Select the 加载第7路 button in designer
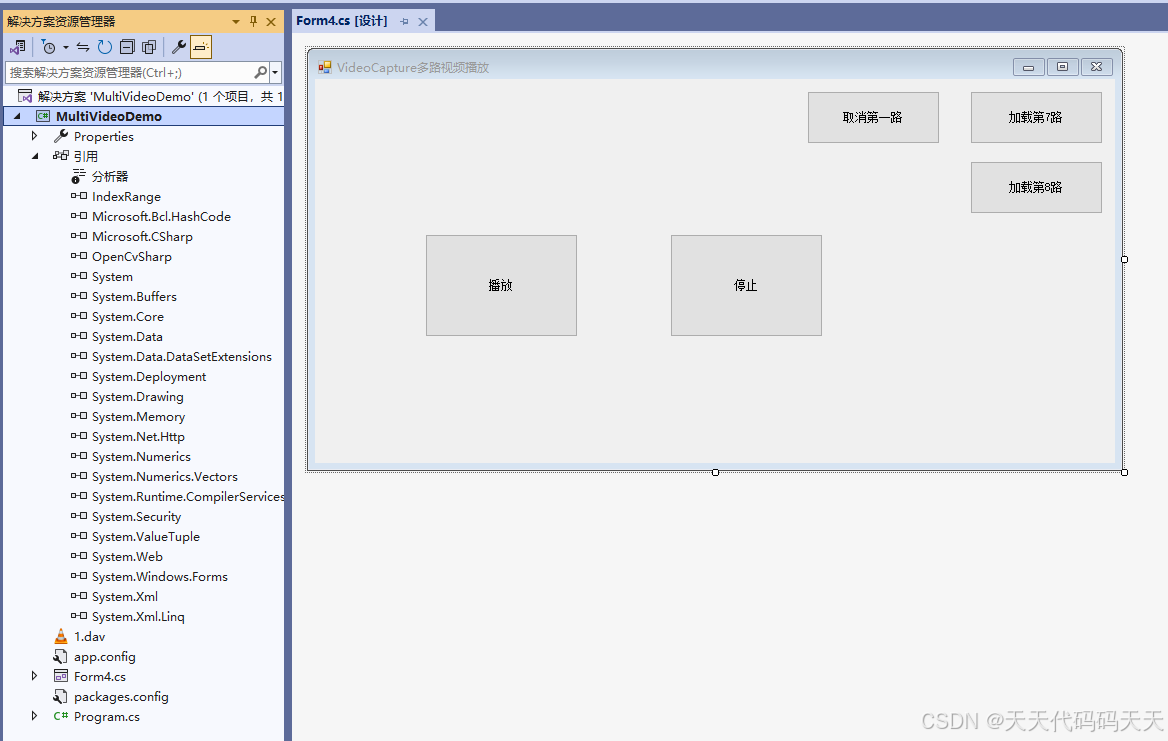This screenshot has width=1168, height=741. (1036, 118)
